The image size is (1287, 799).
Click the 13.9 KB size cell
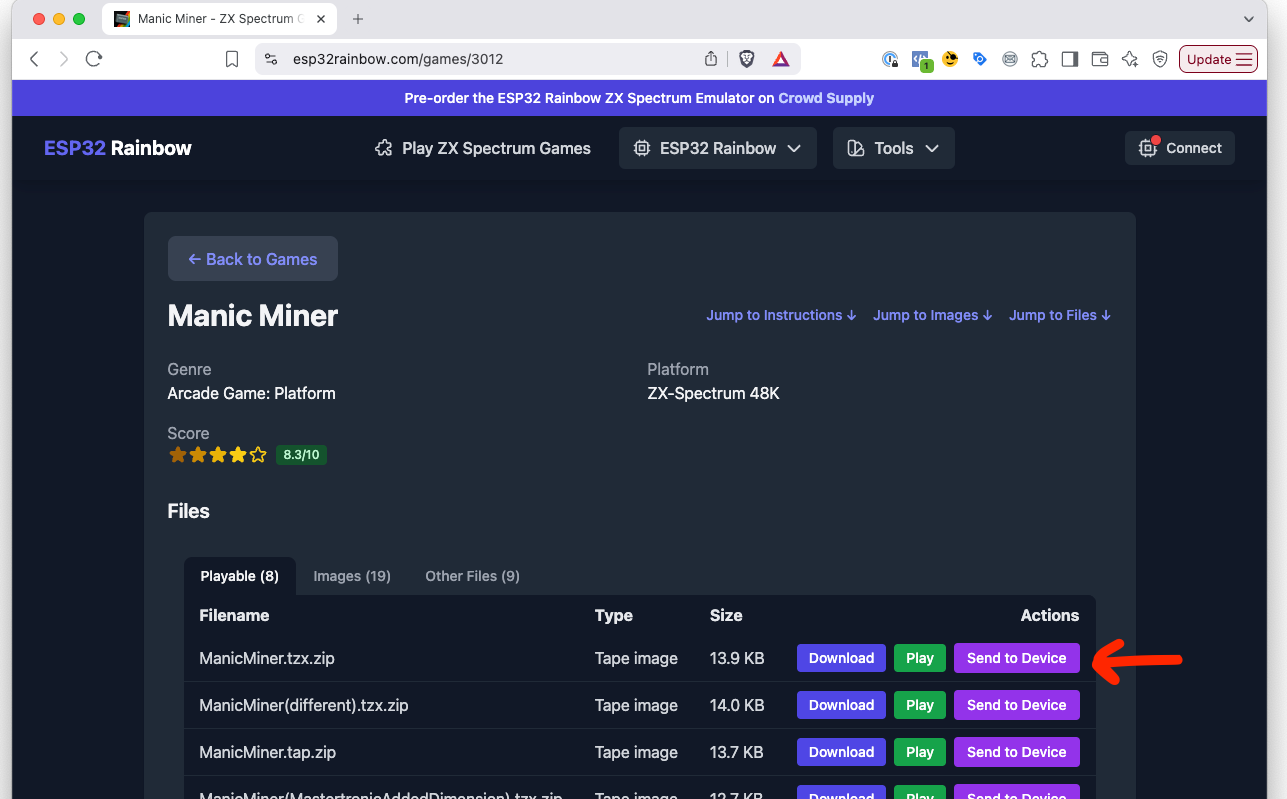click(737, 658)
